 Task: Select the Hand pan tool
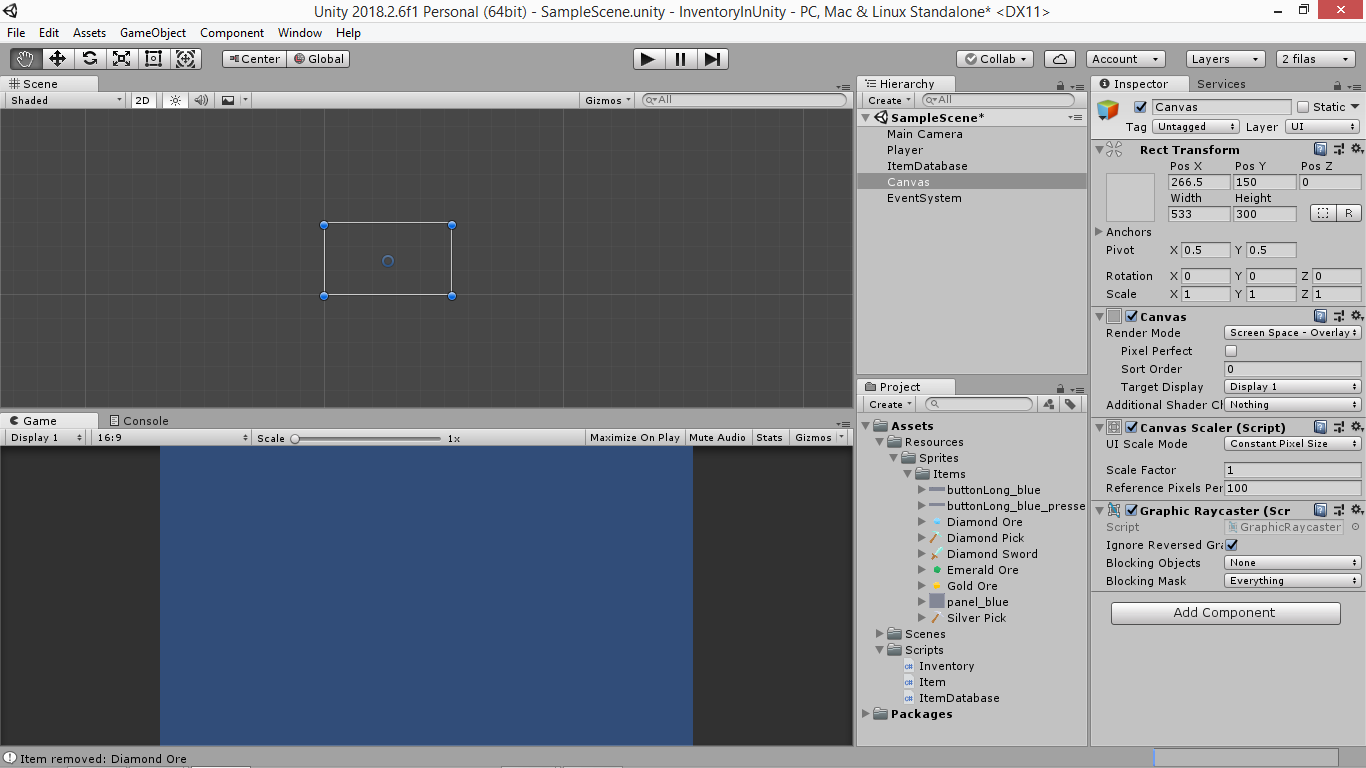click(25, 59)
